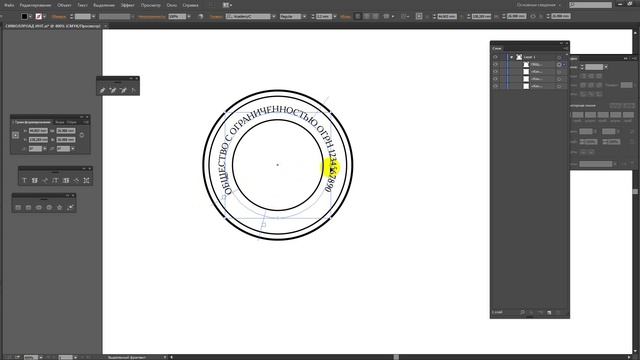The image size is (640, 360).
Task: Toggle visibility eye of Layer 1
Action: (x=495, y=57)
